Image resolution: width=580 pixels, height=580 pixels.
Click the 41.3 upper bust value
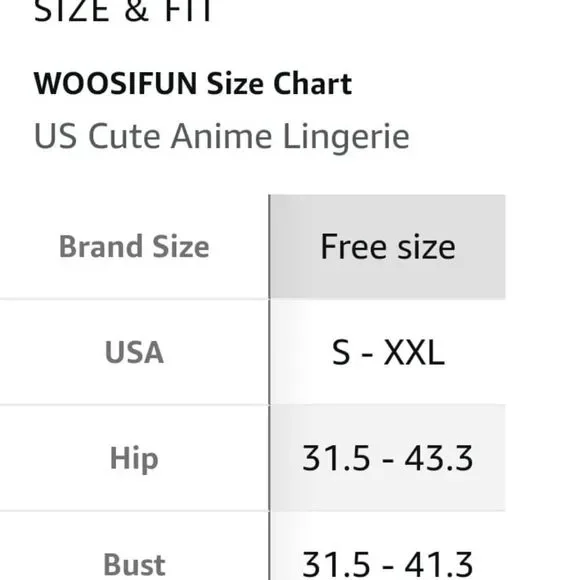point(439,564)
